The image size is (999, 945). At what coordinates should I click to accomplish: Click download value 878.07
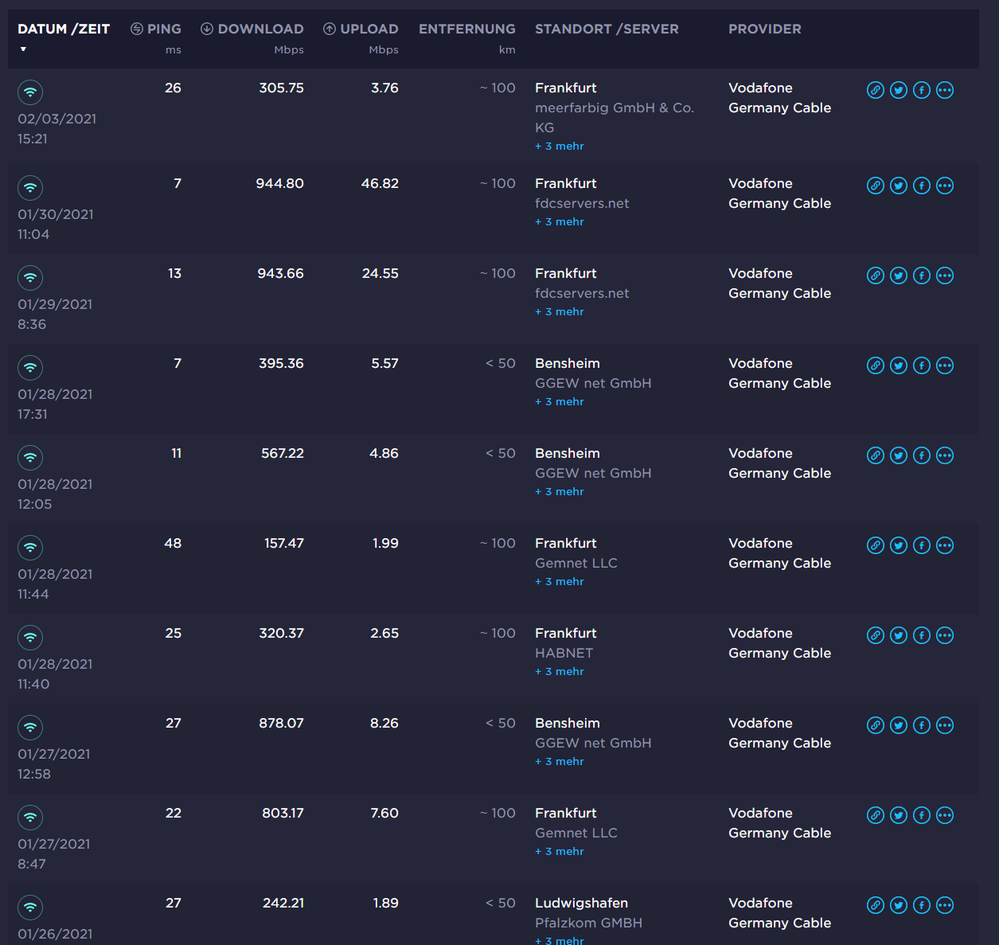[x=281, y=723]
